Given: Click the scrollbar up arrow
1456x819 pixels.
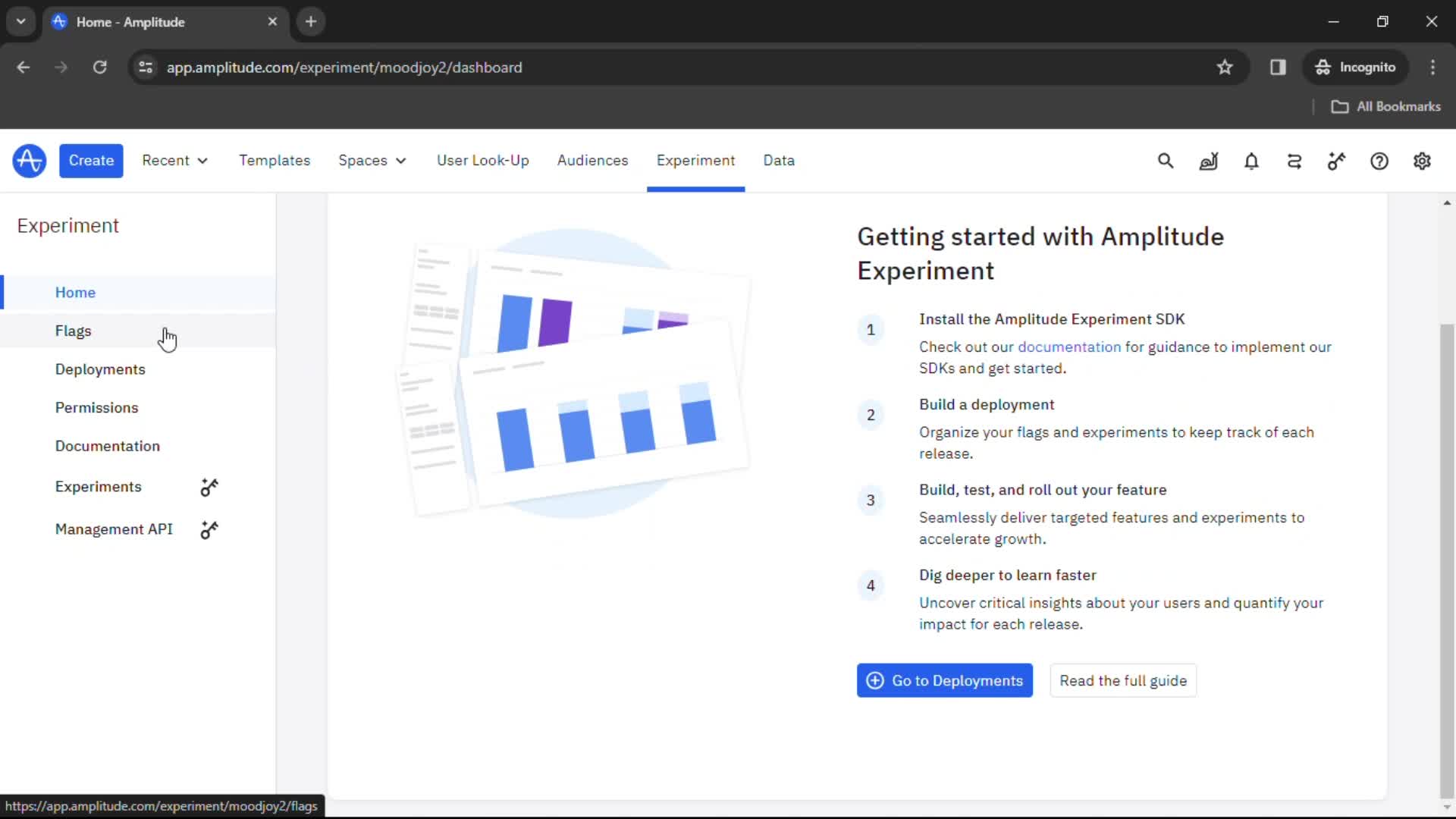Looking at the screenshot, I should [x=1447, y=203].
